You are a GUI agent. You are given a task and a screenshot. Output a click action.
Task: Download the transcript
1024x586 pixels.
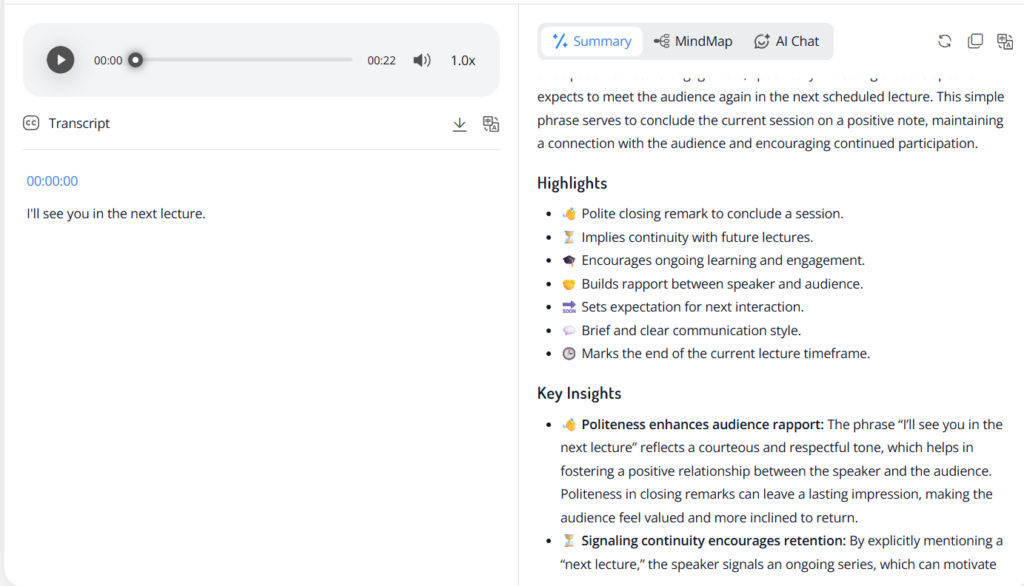coord(460,124)
